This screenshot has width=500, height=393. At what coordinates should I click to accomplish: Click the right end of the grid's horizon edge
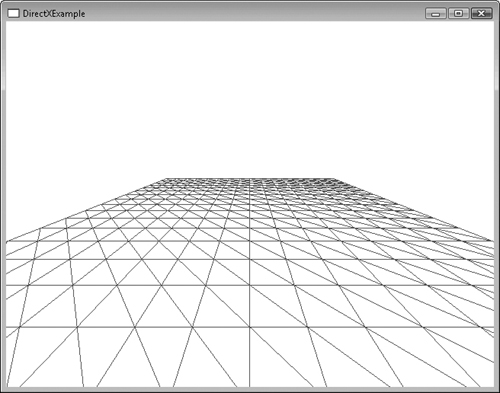[334, 178]
